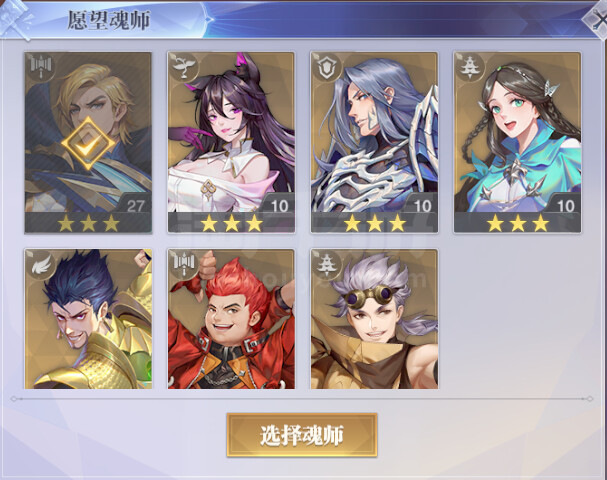Select the goggles-wearing lavender-haired soul master card
Viewport: 607px width, 480px height.
374,319
